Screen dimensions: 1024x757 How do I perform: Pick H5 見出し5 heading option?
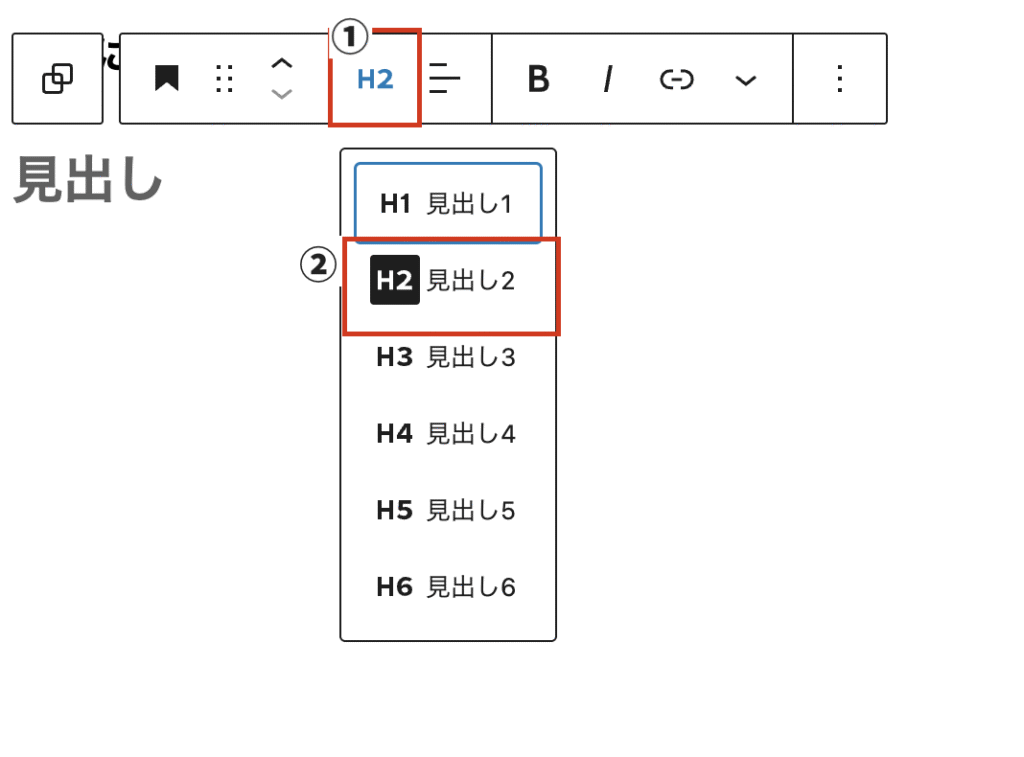pyautogui.click(x=447, y=510)
